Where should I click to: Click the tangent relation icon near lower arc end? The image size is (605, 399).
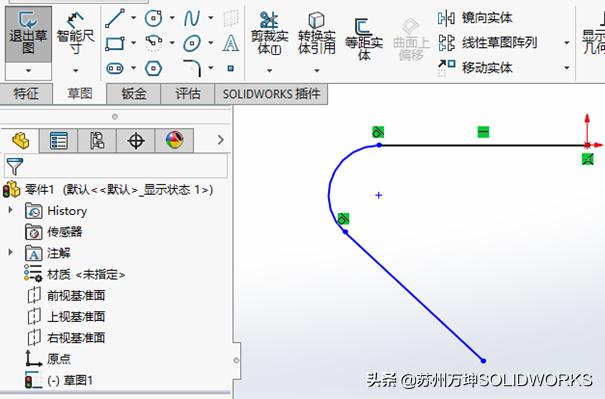[x=343, y=219]
